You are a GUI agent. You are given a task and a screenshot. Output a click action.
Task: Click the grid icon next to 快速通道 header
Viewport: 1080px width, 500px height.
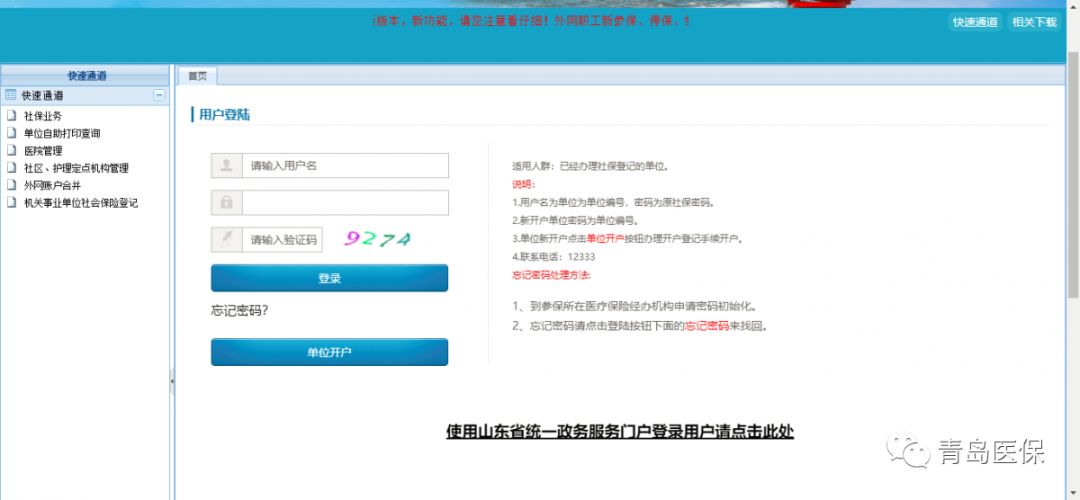point(11,96)
